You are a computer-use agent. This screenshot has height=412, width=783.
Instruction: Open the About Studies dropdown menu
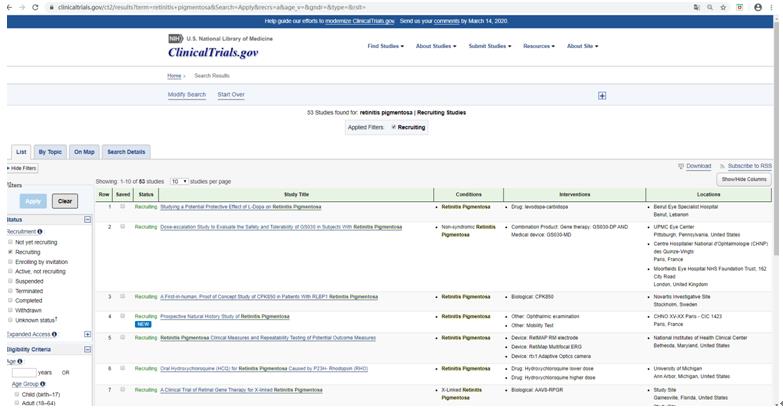click(x=436, y=46)
